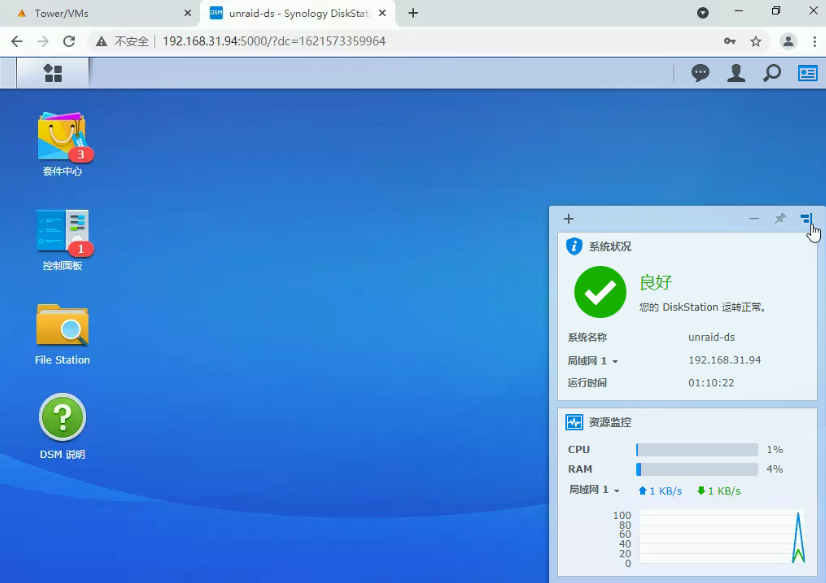Screen dimensions: 826x583
Task: Click the not secure (不安全) warning icon
Action: pyautogui.click(x=102, y=41)
